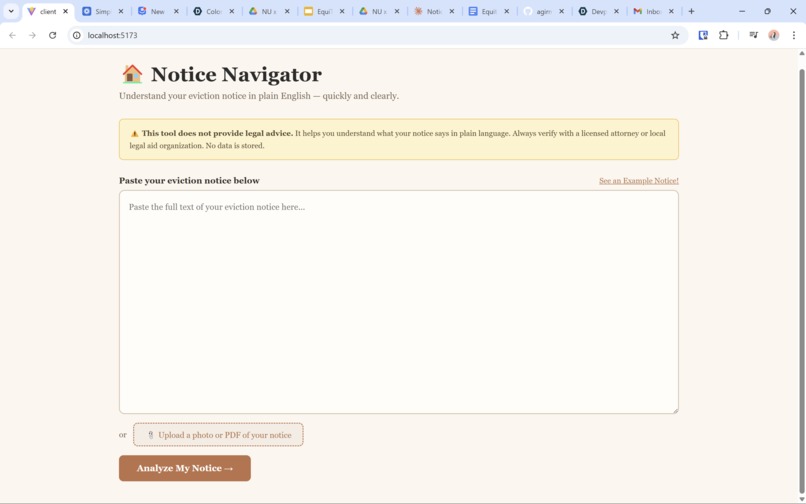Click the 'Understand your eviction notice' tagline
806x504 pixels.
pyautogui.click(x=259, y=96)
